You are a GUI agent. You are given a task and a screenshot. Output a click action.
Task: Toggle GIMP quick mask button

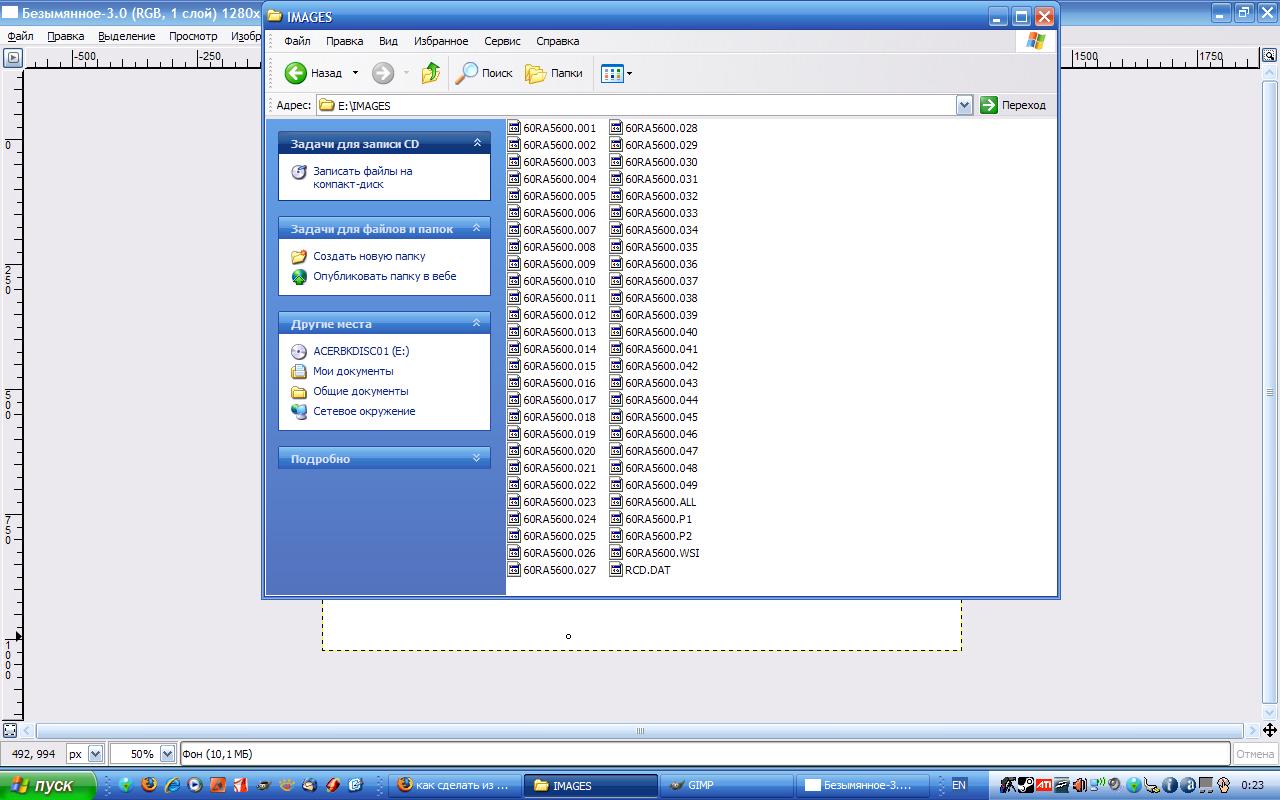(10, 731)
